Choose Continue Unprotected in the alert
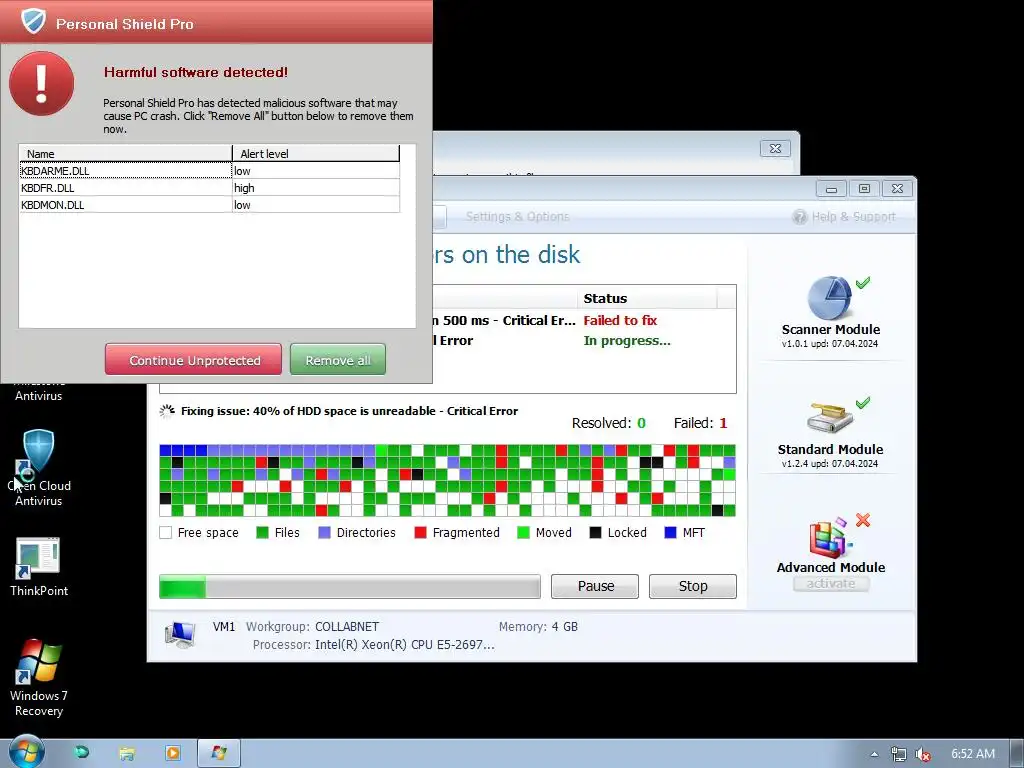Image resolution: width=1024 pixels, height=768 pixels. click(193, 360)
